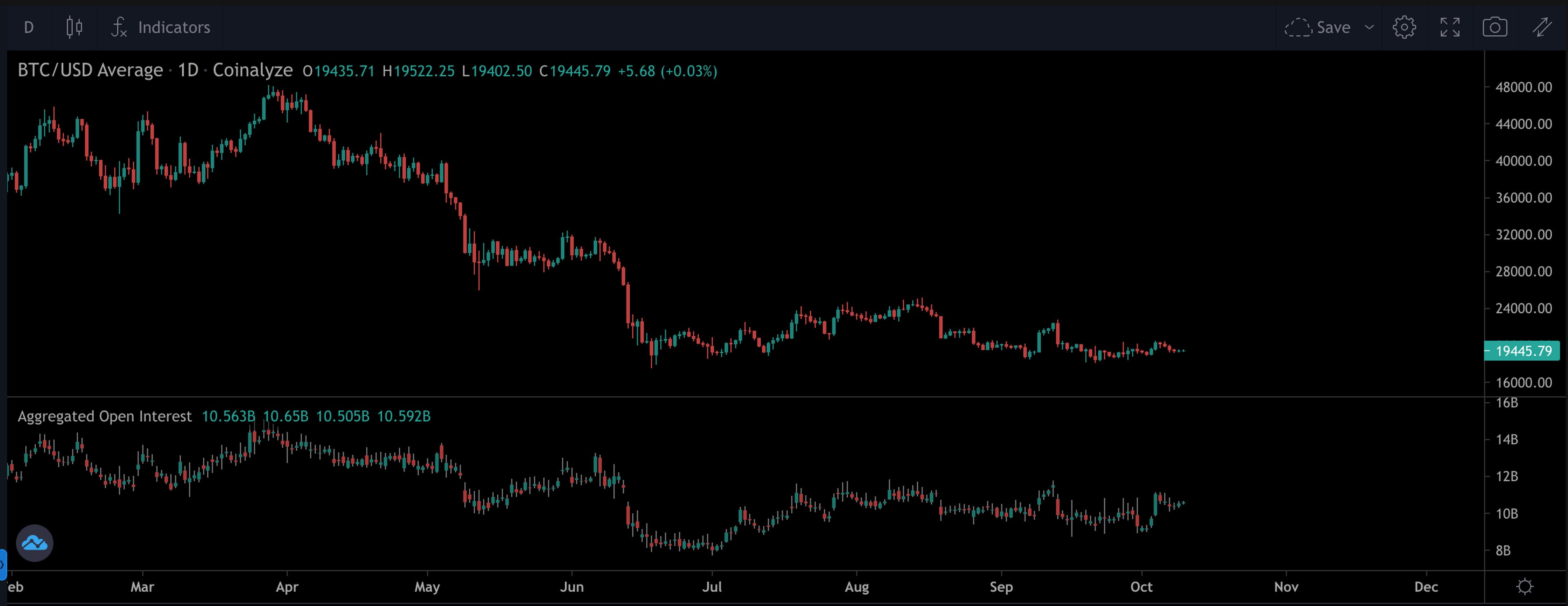Click the Save text label
The height and width of the screenshot is (606, 1568).
[1333, 27]
